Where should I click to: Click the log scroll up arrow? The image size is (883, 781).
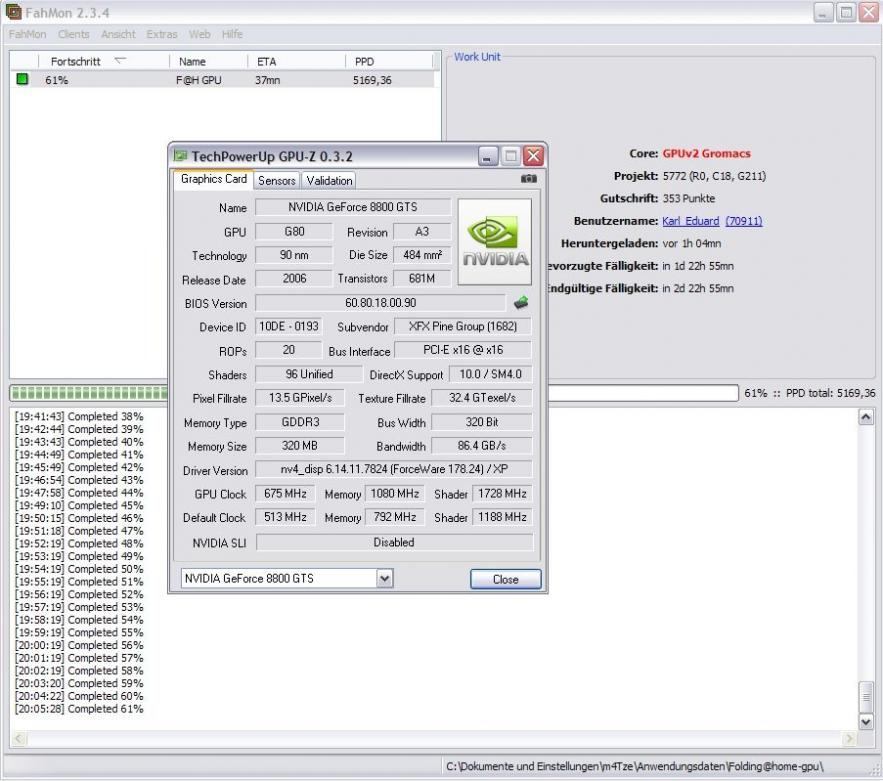coord(866,417)
